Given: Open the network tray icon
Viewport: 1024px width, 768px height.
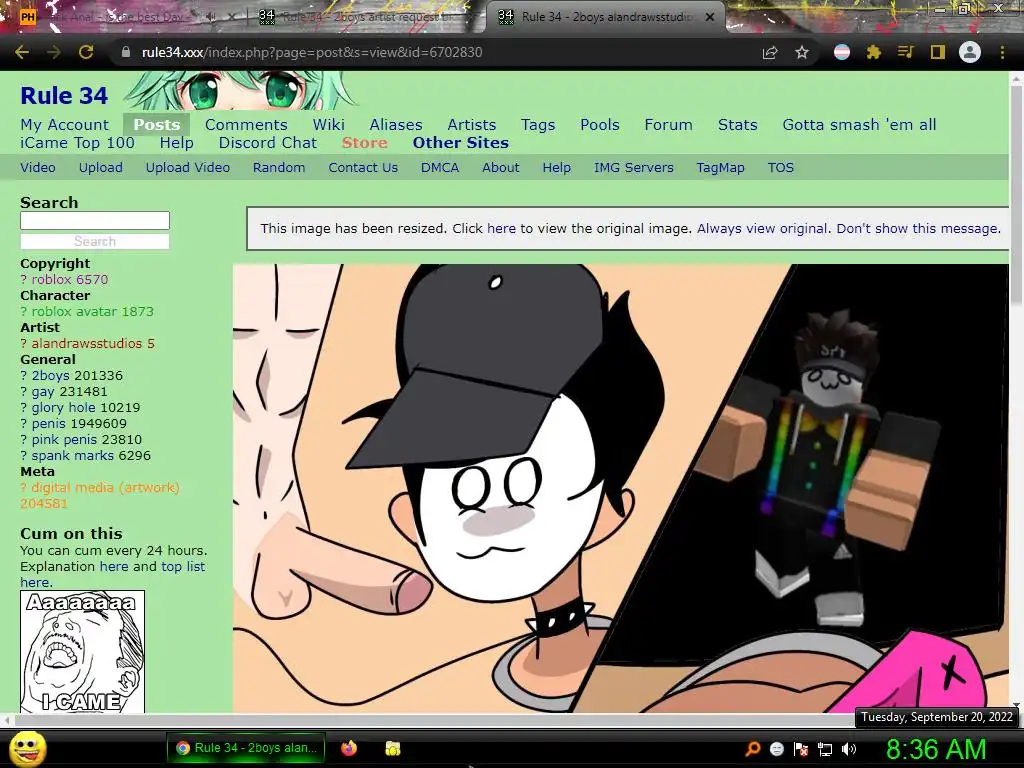Looking at the screenshot, I should click(825, 749).
